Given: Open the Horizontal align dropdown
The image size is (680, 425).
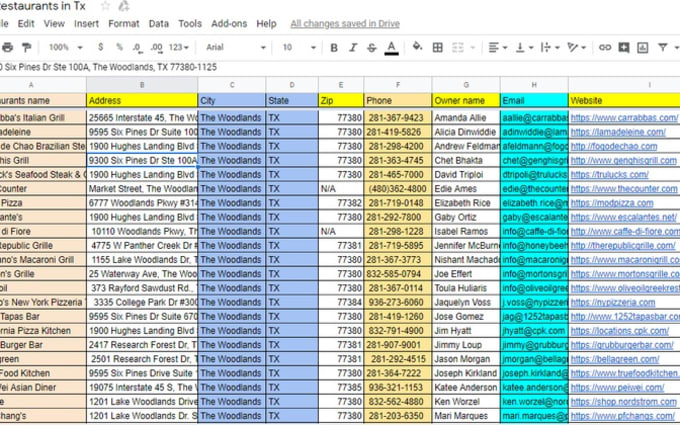Looking at the screenshot, I should [x=498, y=47].
